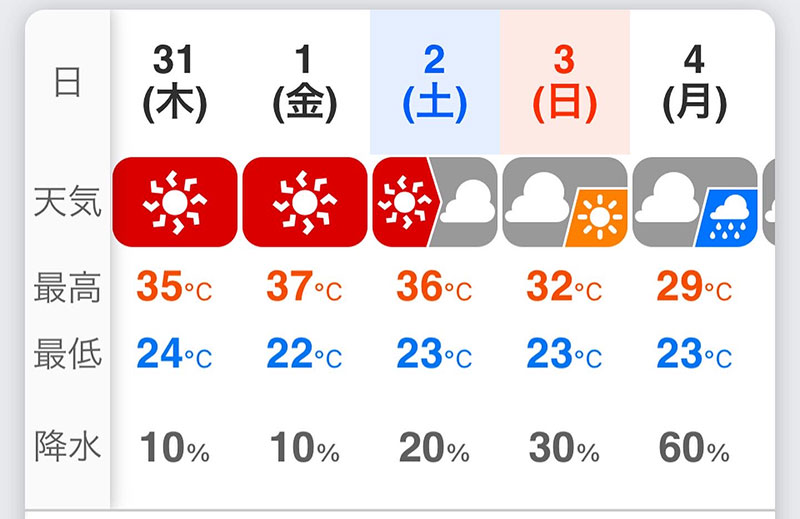Click the 60% precipitation value
800x519 pixels.
(694, 449)
